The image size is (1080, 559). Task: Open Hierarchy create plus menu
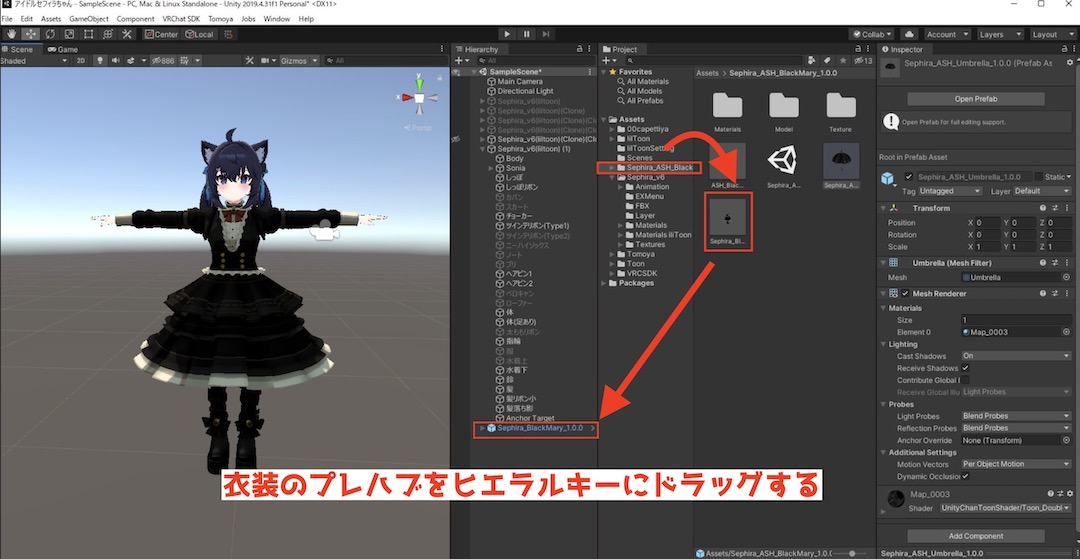coord(461,61)
